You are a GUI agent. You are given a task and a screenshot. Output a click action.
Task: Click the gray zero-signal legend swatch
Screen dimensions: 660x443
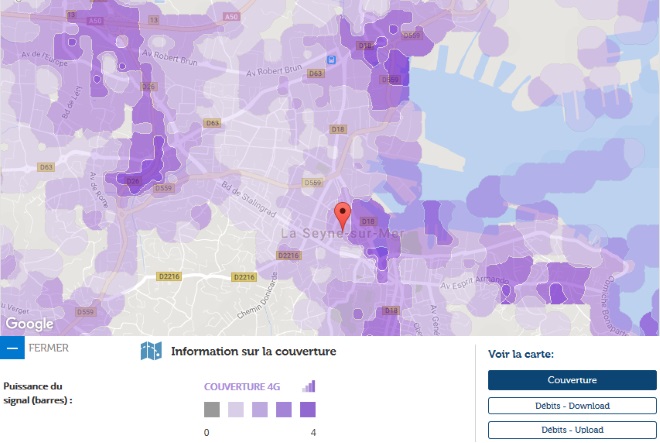212,409
